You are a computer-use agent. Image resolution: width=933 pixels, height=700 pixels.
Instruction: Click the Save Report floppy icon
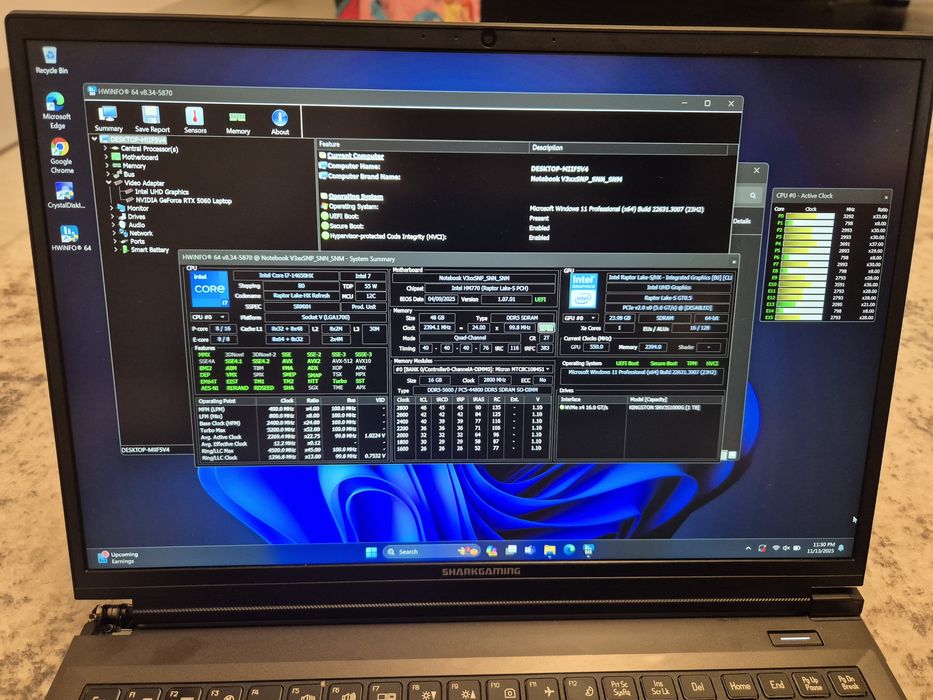tap(152, 119)
